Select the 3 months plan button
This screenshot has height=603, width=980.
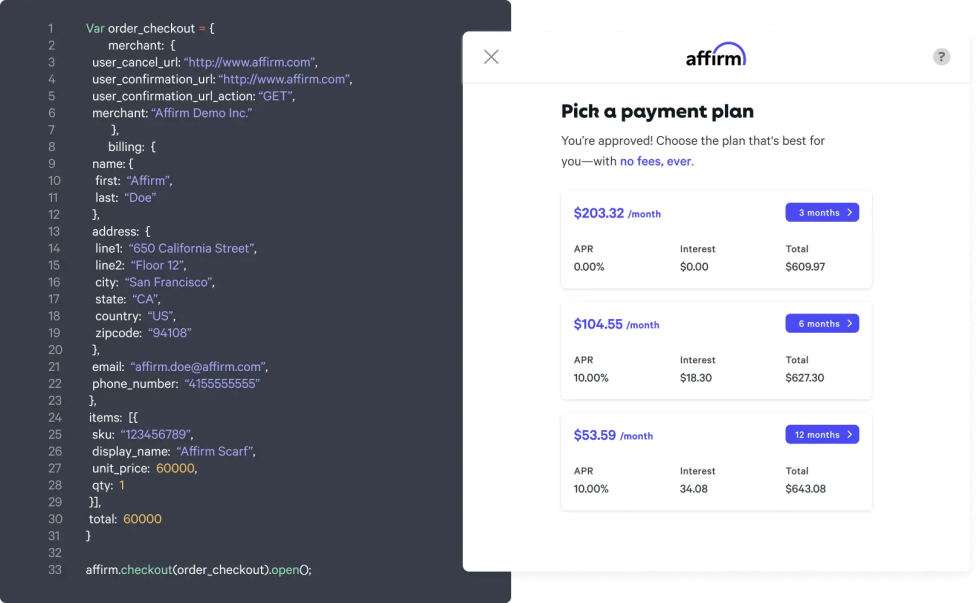click(821, 213)
